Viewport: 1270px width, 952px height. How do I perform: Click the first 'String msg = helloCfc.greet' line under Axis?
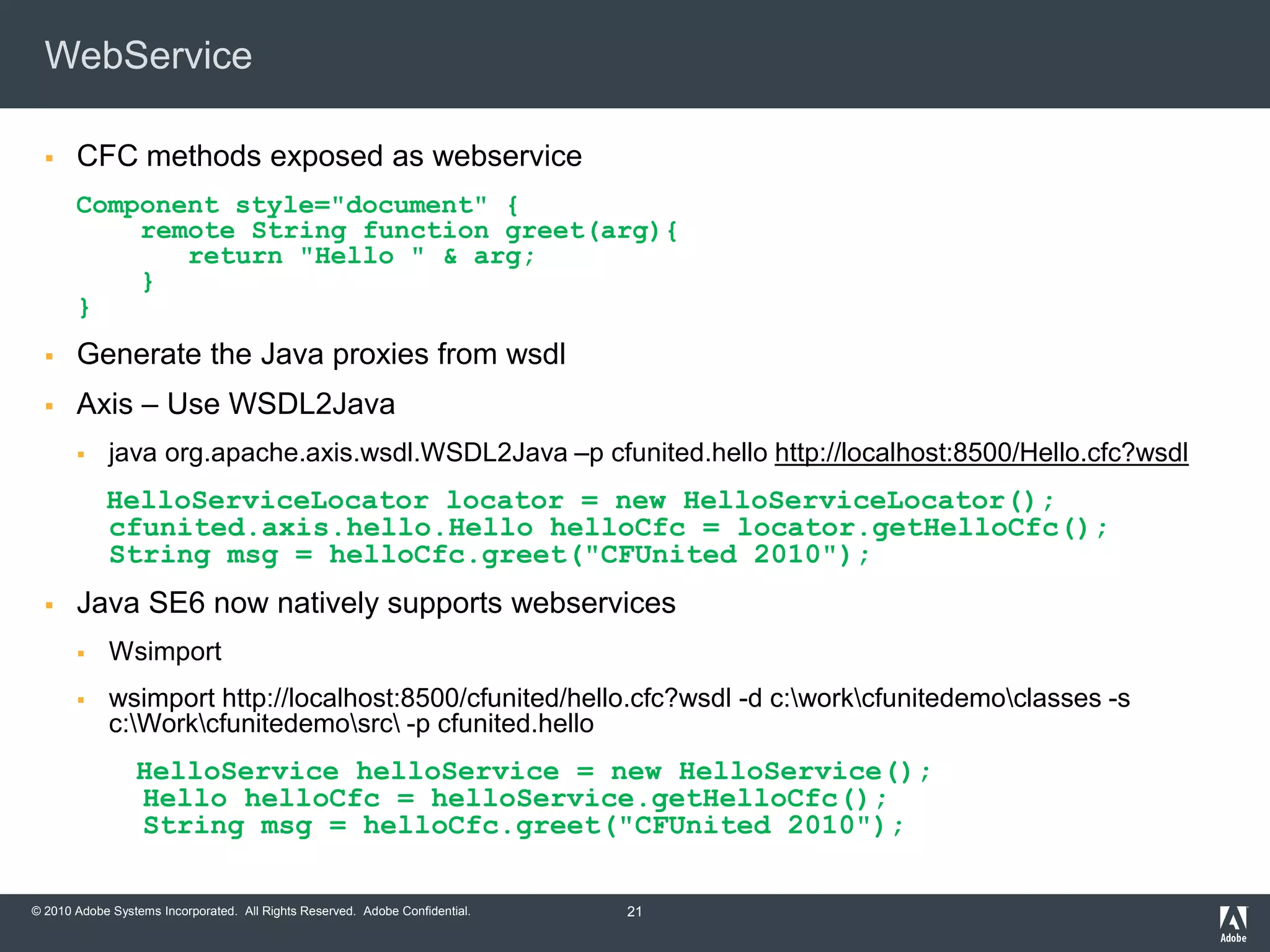click(491, 555)
